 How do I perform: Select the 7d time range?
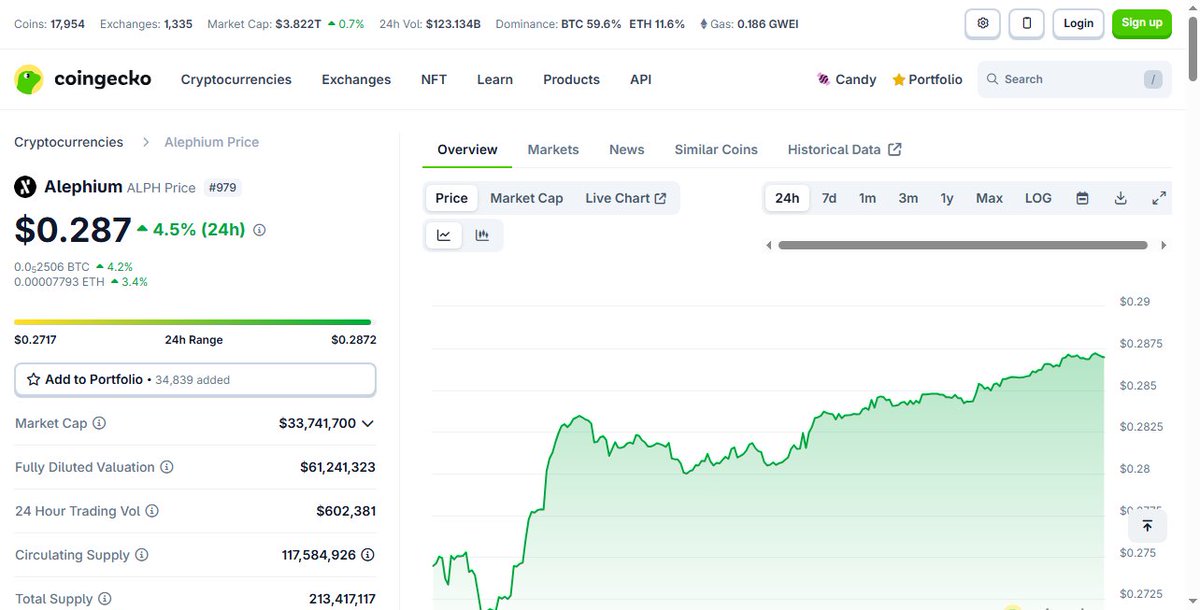pos(829,198)
